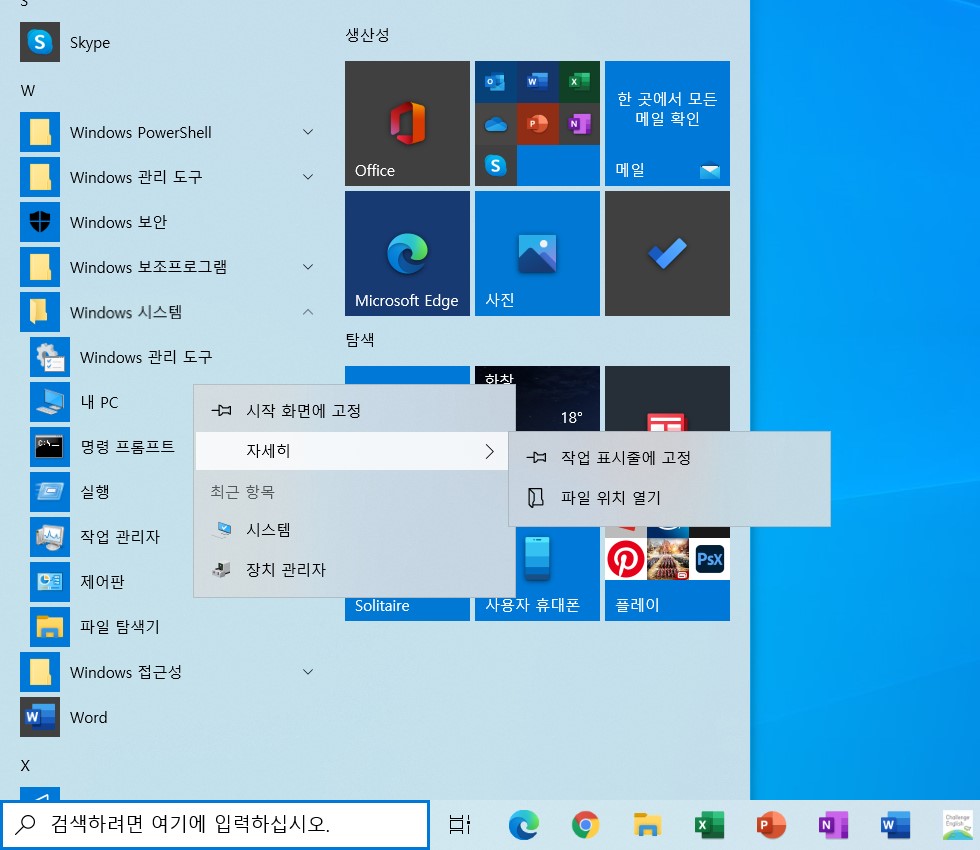Click Skype icon in Office apps tile
Viewport: 980px width, 850px height.
tap(496, 166)
